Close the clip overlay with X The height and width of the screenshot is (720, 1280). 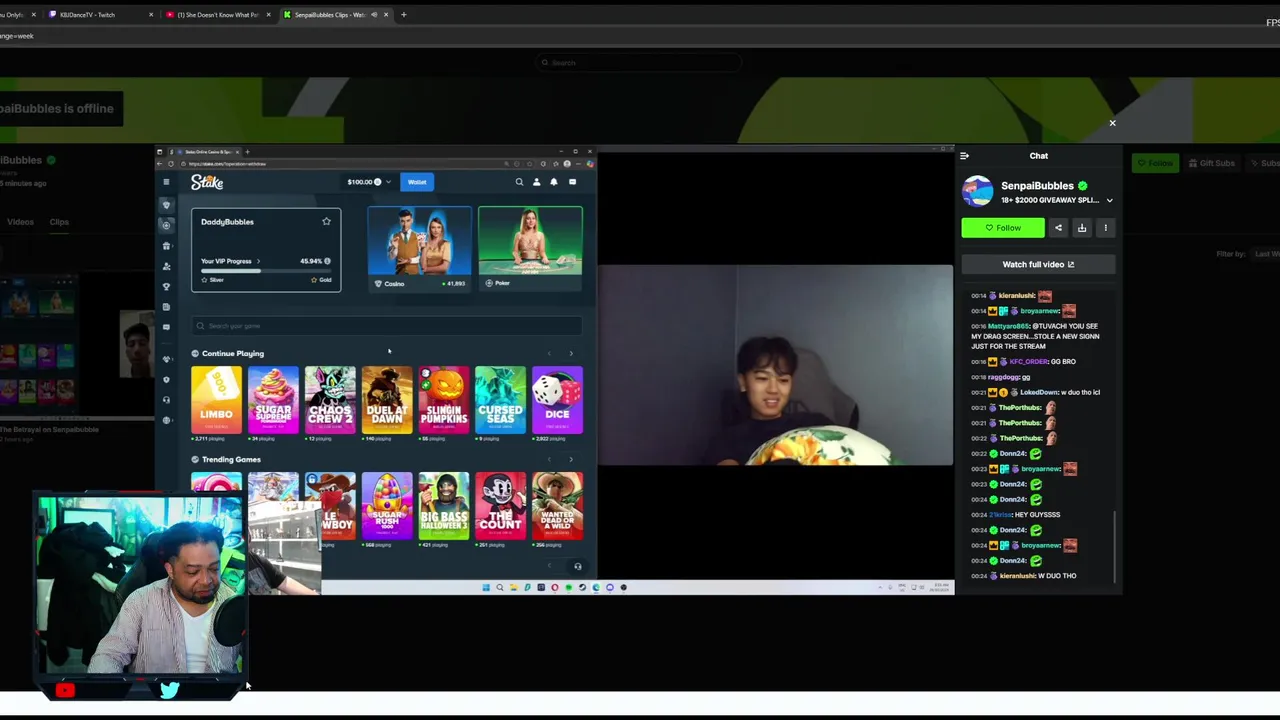click(x=1112, y=123)
